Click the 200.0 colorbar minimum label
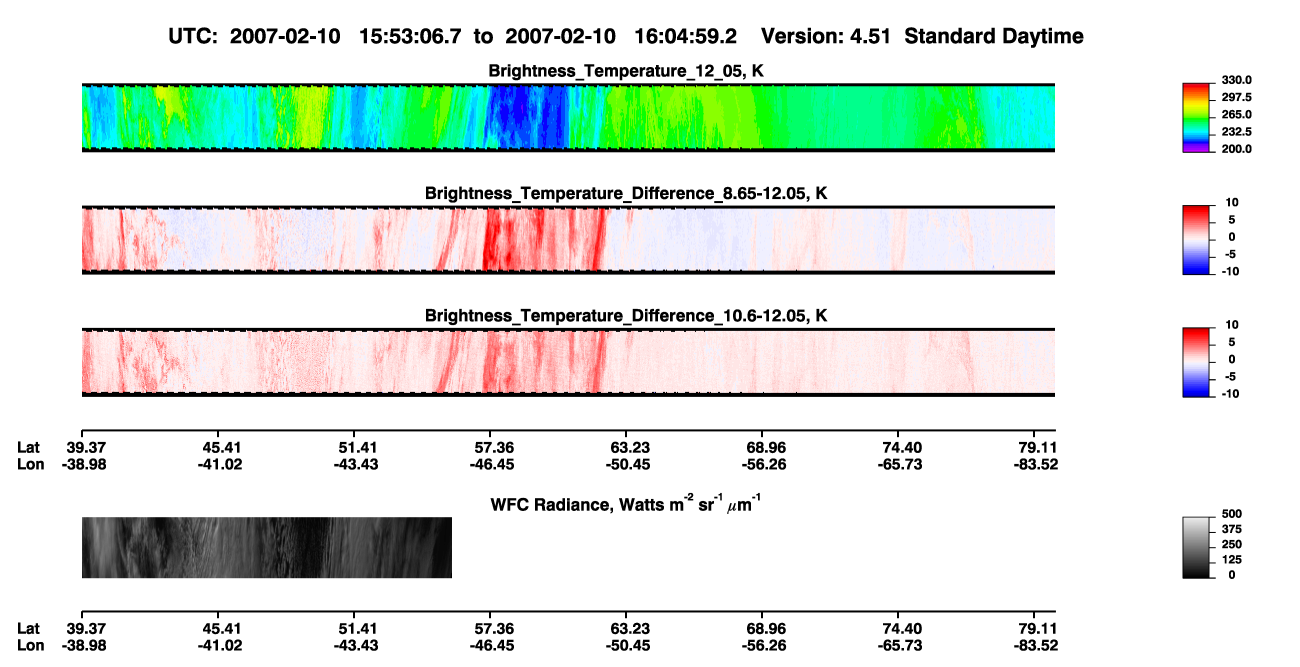Viewport: 1300px width, 667px height. [x=1237, y=148]
